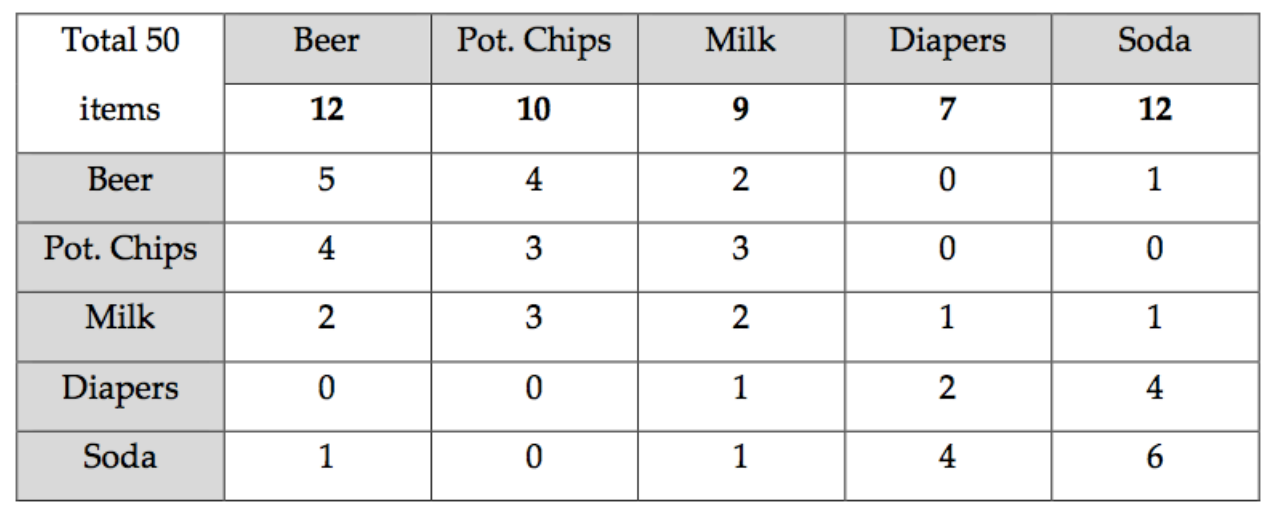Image resolution: width=1274 pixels, height=514 pixels.
Task: Click the Soda column header cell
Action: coord(1155,42)
